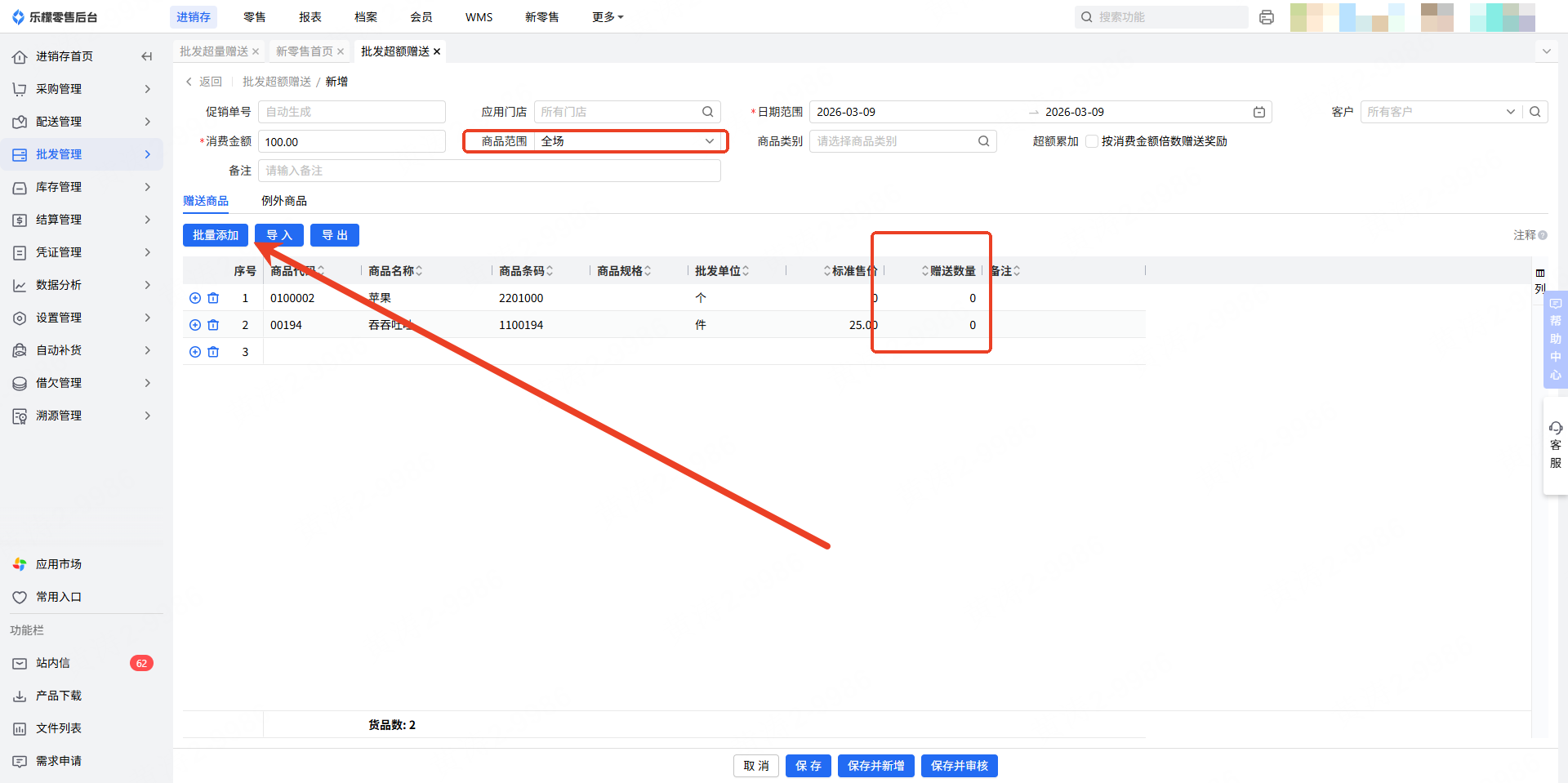Screen dimensions: 1568x783
Task: Close the 批发超量赠送 tab
Action: 256,51
